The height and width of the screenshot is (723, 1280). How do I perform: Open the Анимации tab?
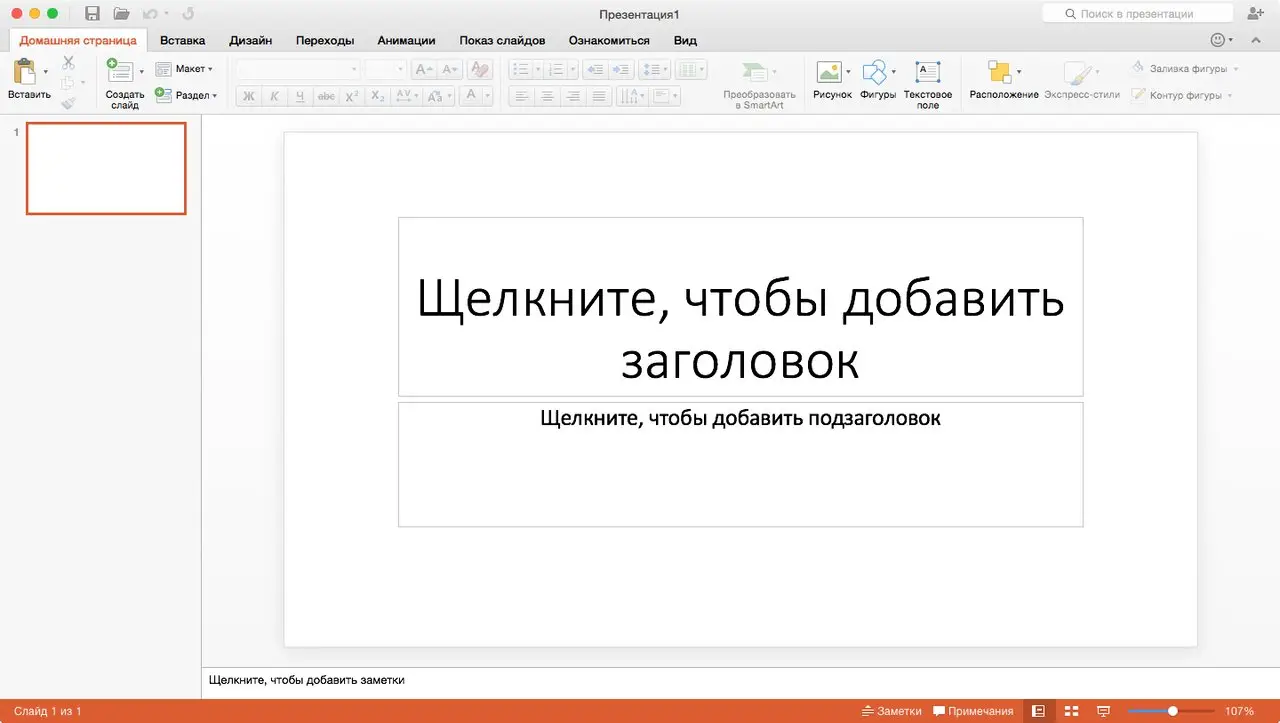[x=406, y=41]
